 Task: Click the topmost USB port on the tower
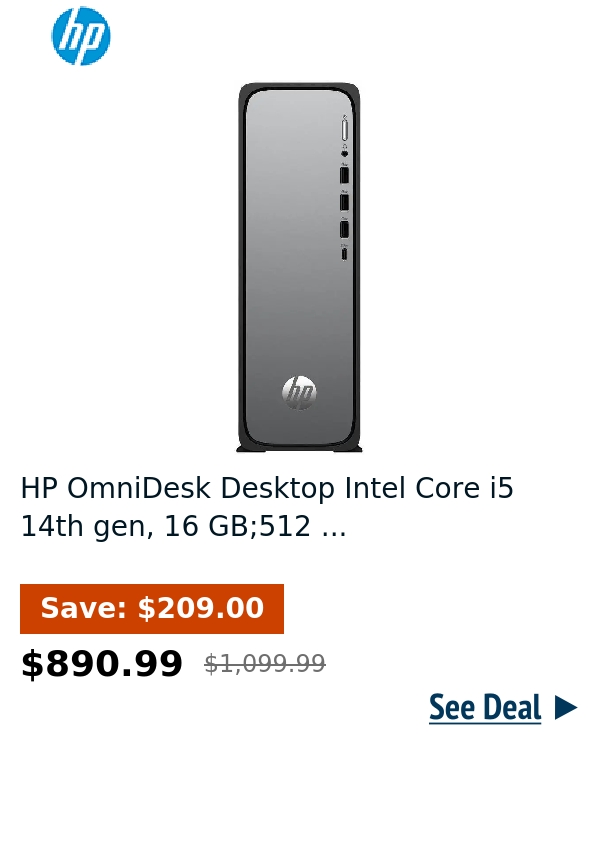[344, 175]
